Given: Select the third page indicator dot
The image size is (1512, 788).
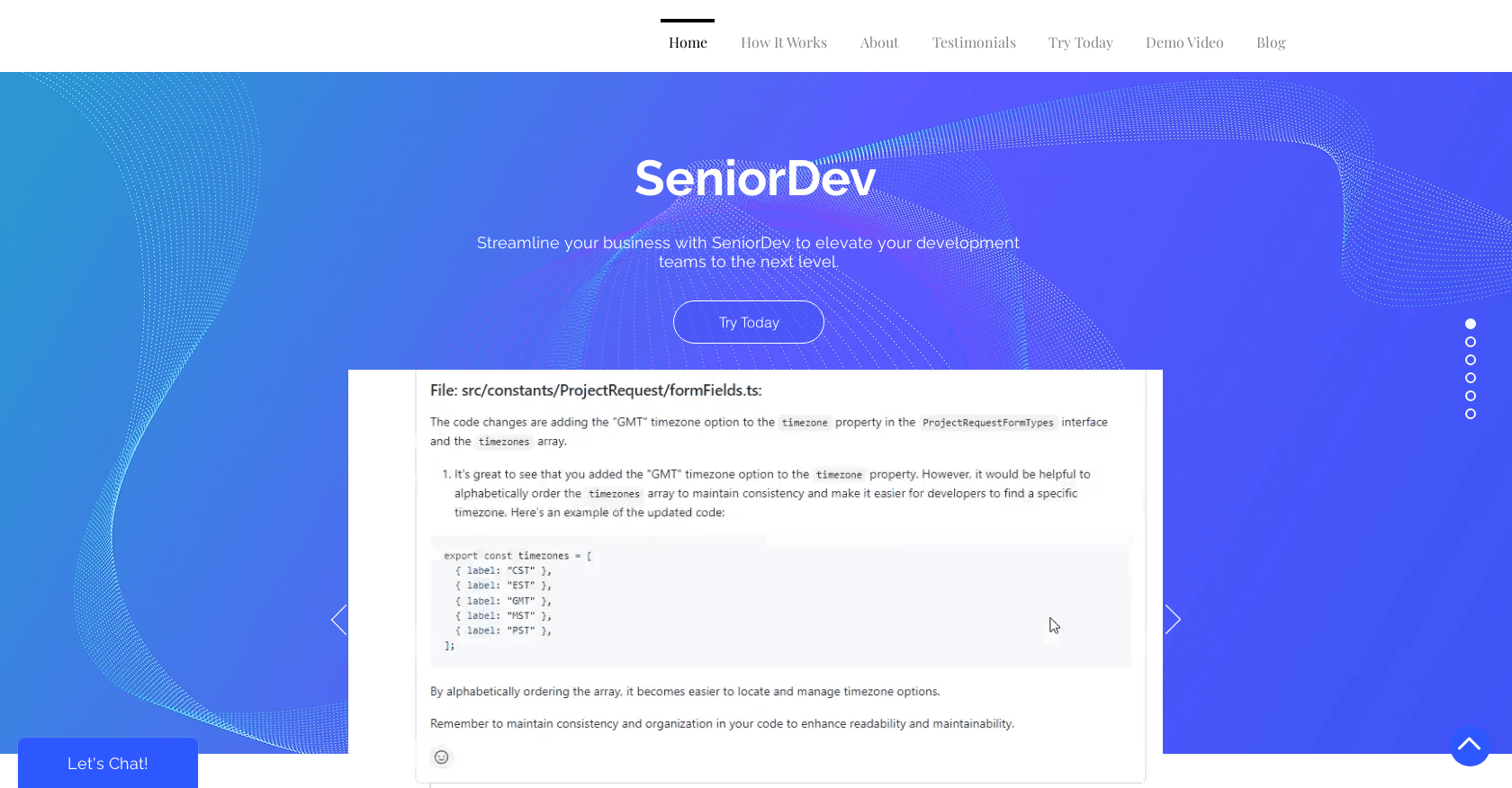Looking at the screenshot, I should (x=1471, y=360).
